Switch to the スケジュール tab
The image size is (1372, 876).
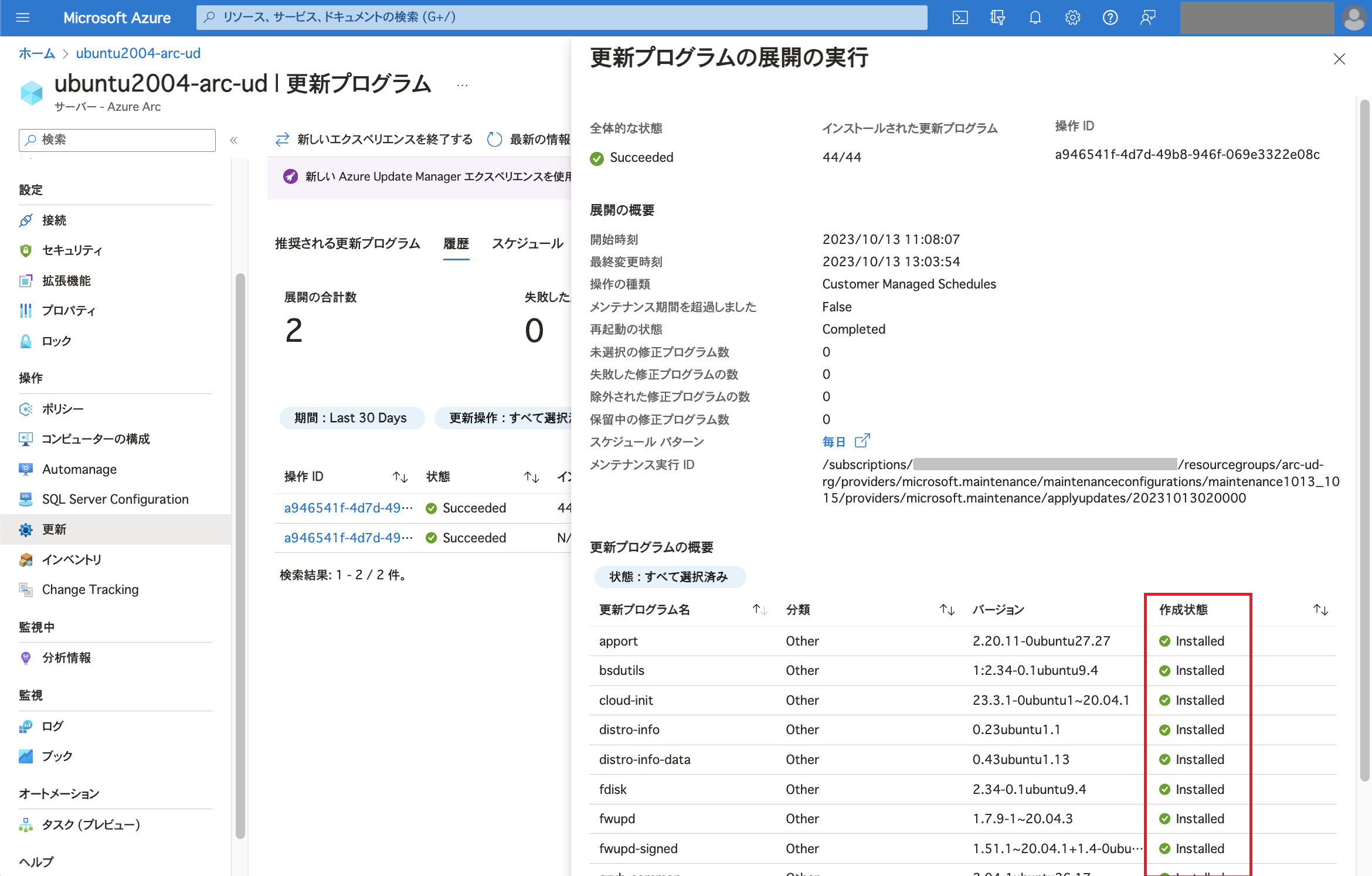click(x=527, y=243)
